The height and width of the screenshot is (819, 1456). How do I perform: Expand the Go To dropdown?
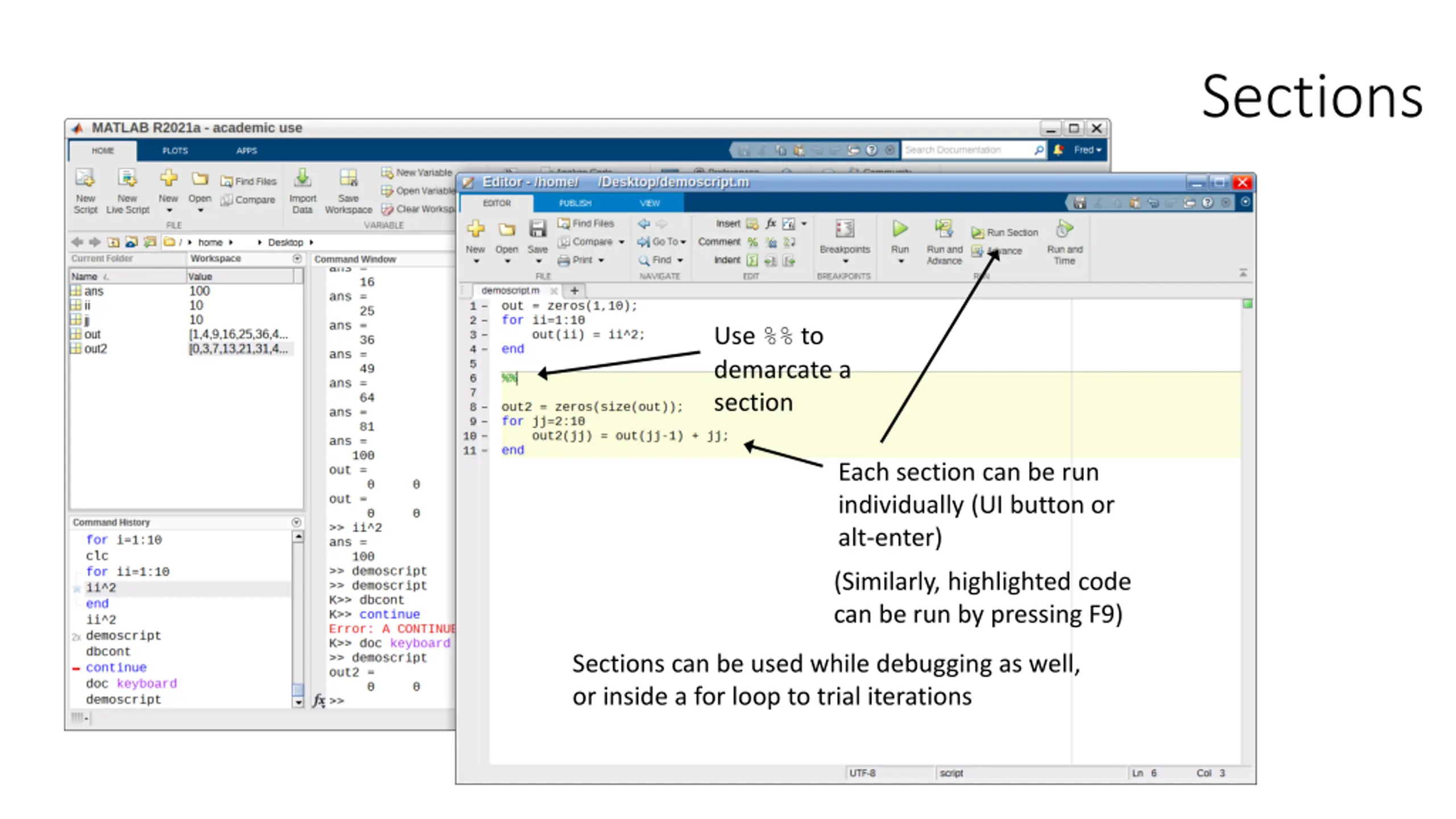tap(682, 242)
